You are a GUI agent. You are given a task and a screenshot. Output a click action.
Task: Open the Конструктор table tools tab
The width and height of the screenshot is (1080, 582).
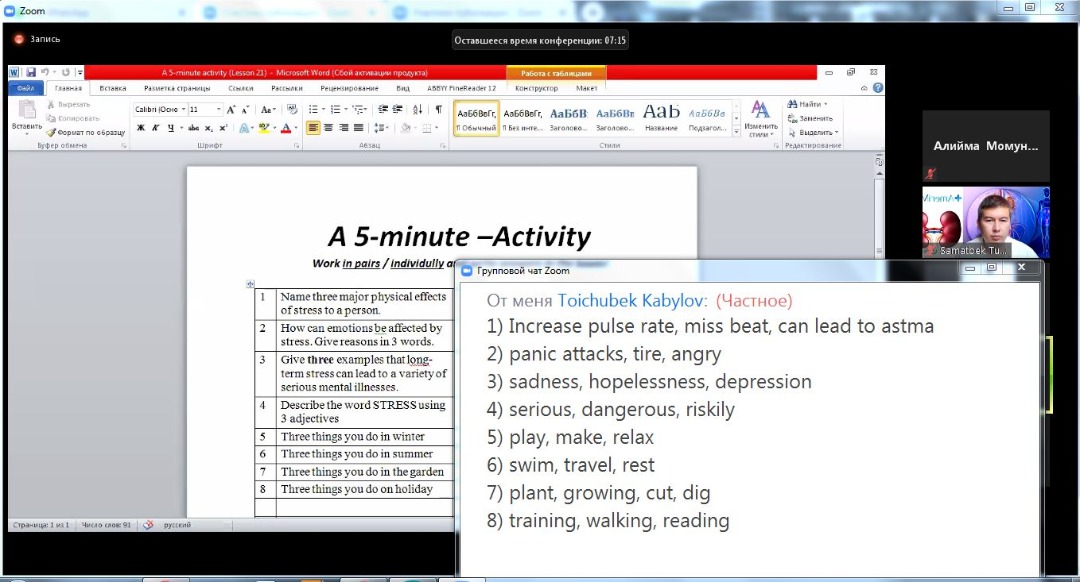[536, 88]
